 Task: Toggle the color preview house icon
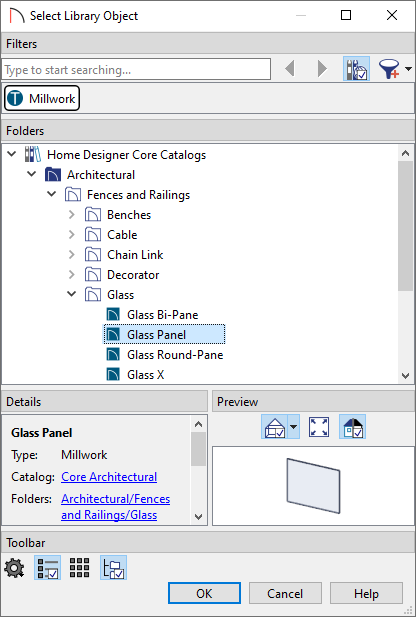click(353, 427)
